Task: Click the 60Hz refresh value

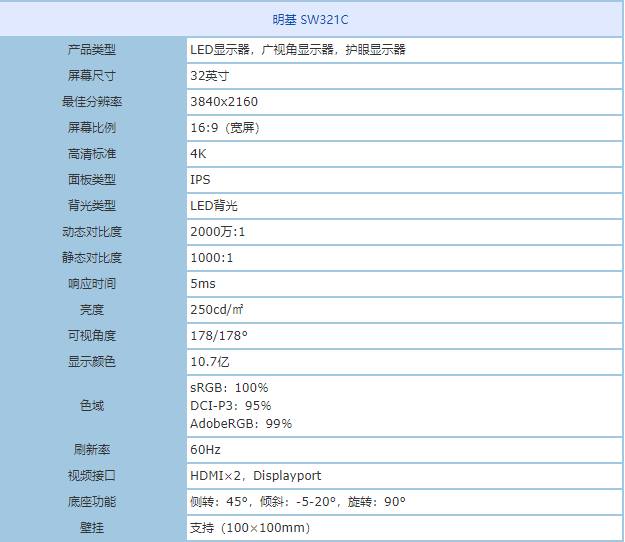Action: click(205, 450)
